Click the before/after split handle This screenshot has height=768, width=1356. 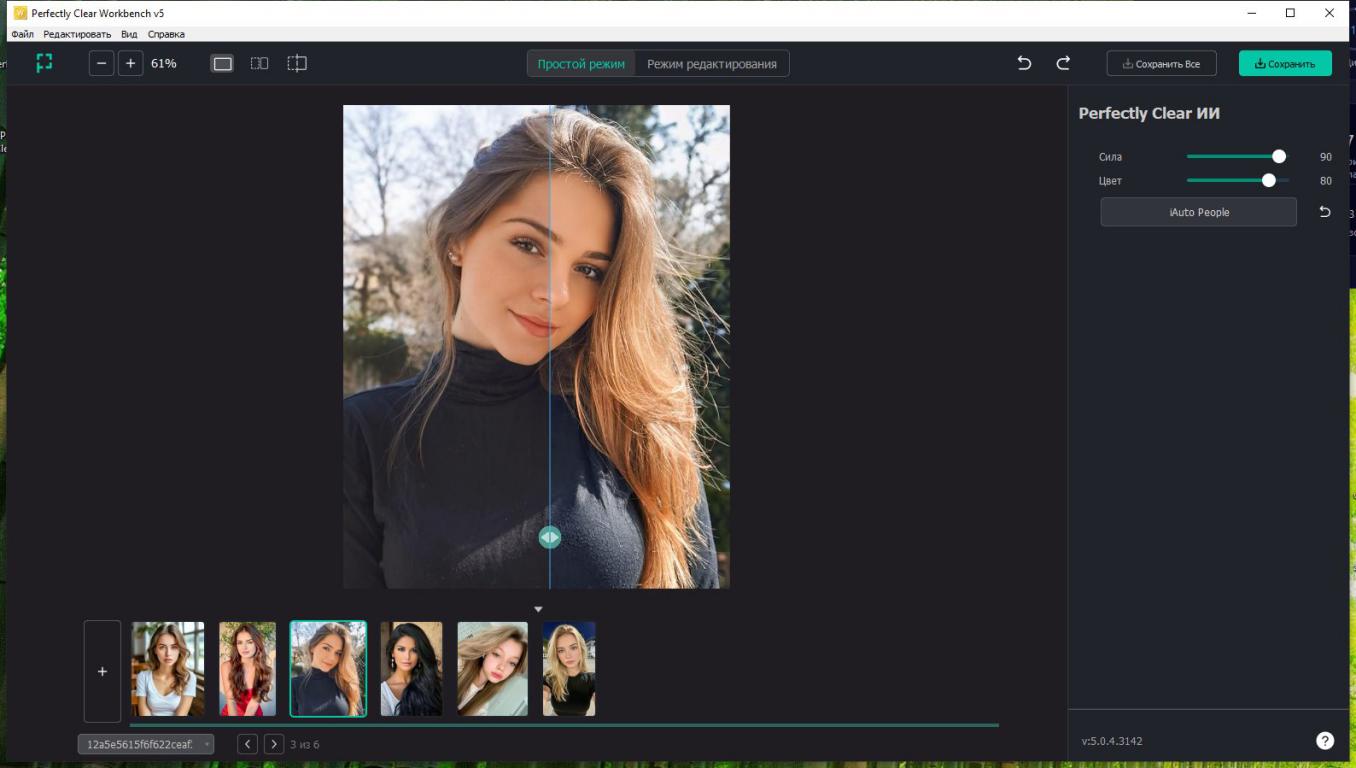[549, 537]
